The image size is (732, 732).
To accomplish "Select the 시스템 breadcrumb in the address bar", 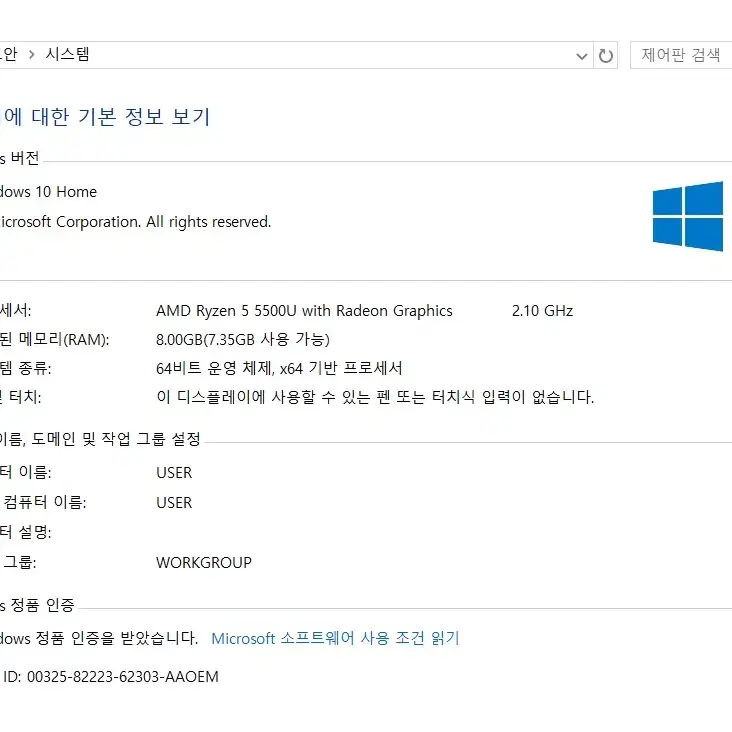I will (x=67, y=54).
